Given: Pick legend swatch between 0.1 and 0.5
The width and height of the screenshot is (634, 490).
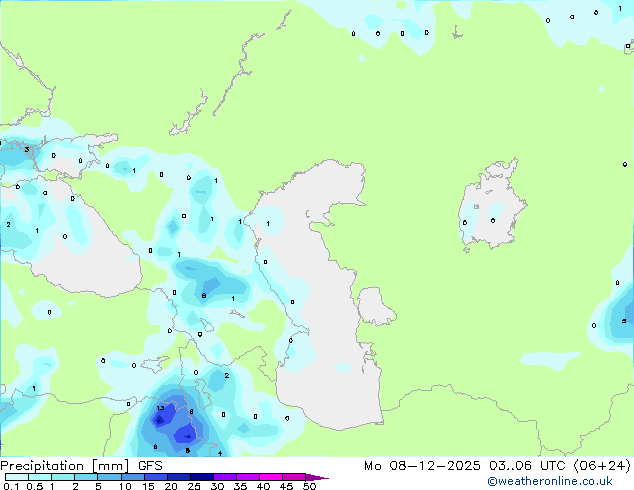Looking at the screenshot, I should [x=17, y=477].
